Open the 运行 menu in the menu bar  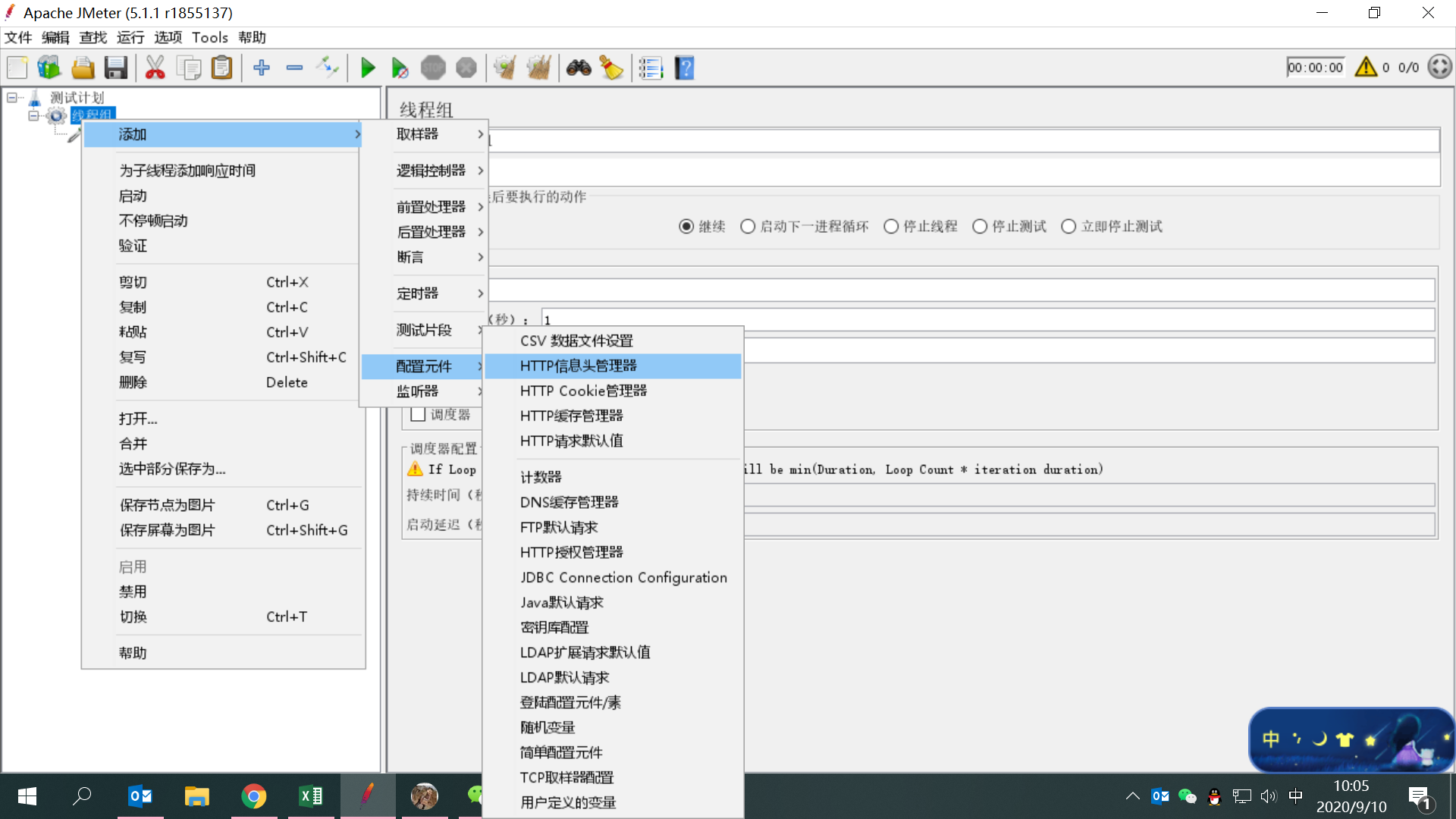pyautogui.click(x=130, y=37)
